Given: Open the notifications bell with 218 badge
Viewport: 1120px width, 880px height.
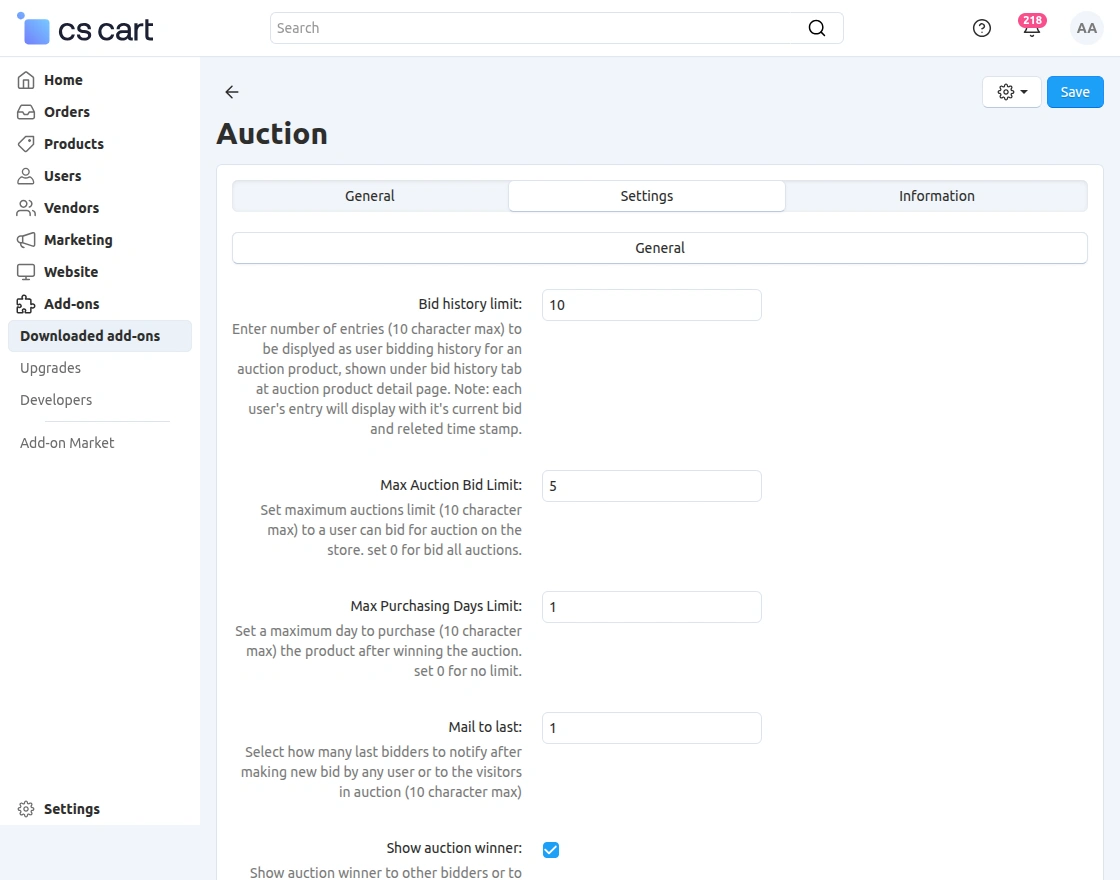Looking at the screenshot, I should click(x=1031, y=28).
